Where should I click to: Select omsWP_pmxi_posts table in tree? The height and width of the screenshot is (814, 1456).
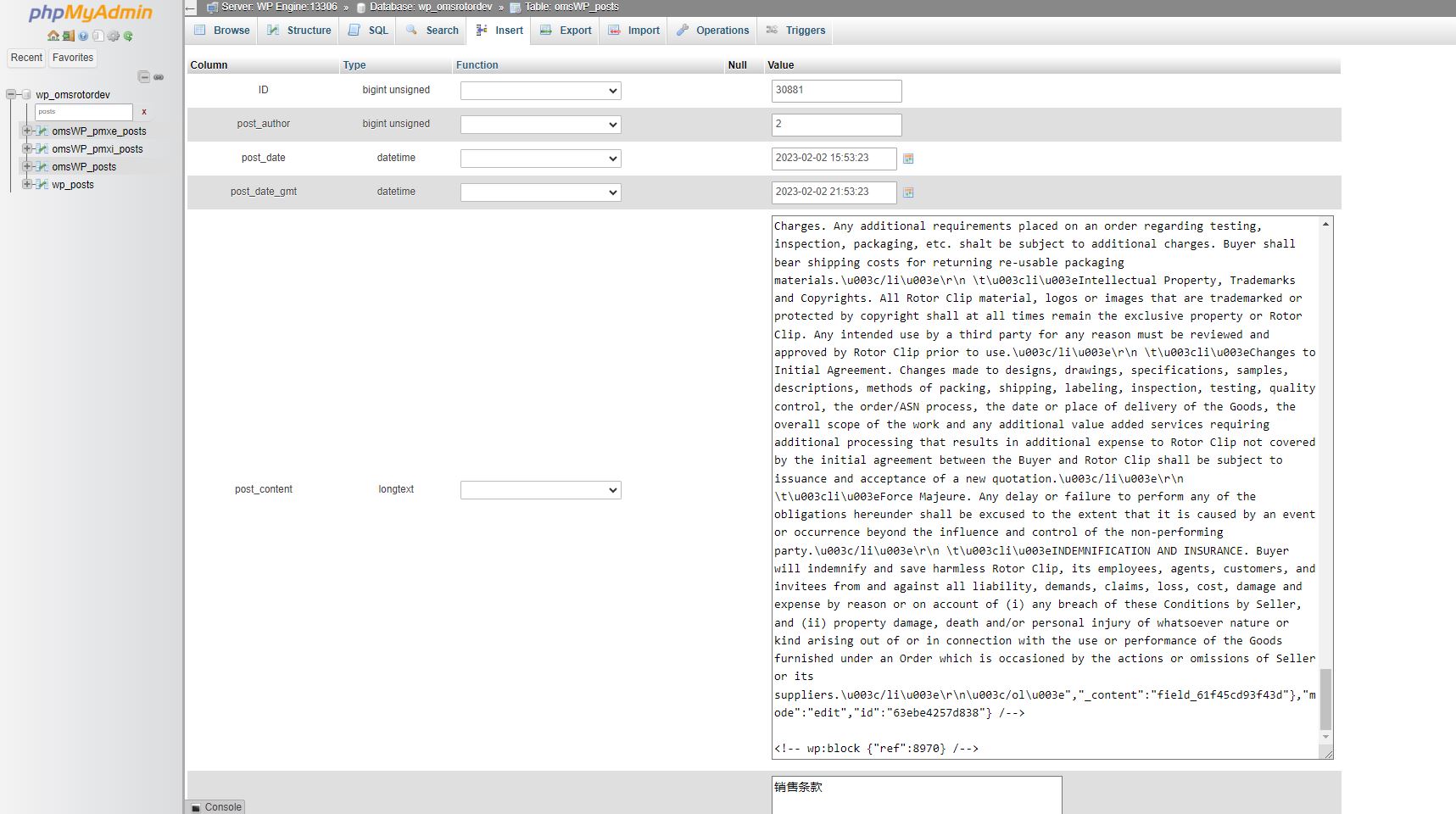tap(98, 149)
